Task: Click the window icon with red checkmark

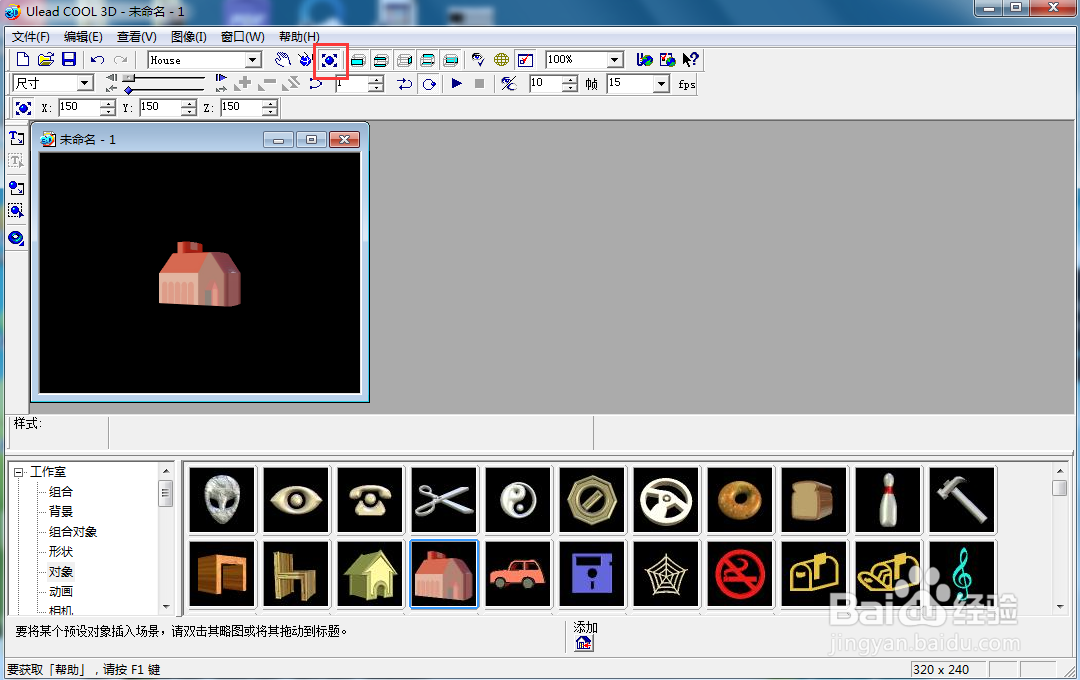Action: 526,60
